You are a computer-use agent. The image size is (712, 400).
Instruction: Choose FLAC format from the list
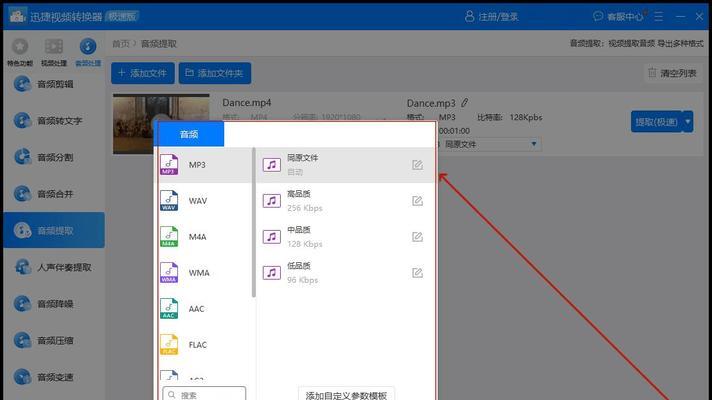tap(203, 345)
